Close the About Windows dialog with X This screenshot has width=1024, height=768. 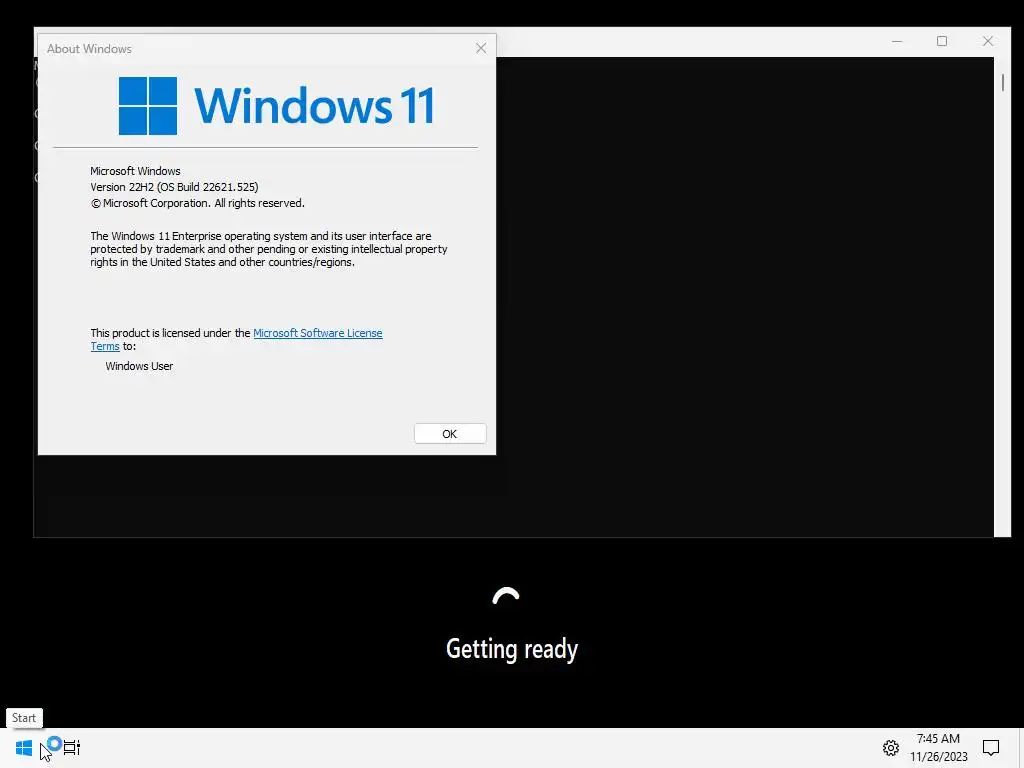[x=481, y=48]
